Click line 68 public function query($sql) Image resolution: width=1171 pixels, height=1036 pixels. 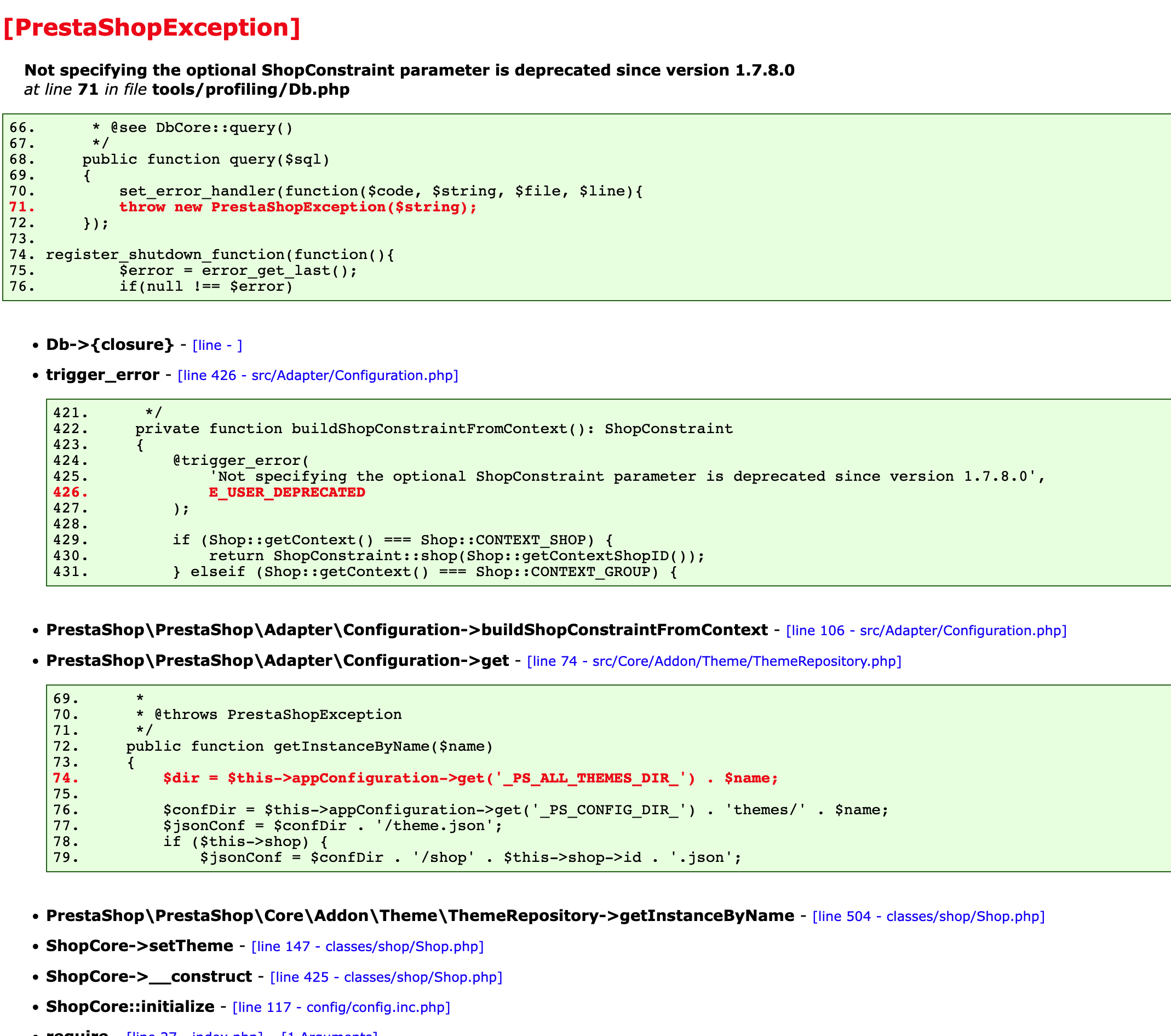click(x=206, y=160)
